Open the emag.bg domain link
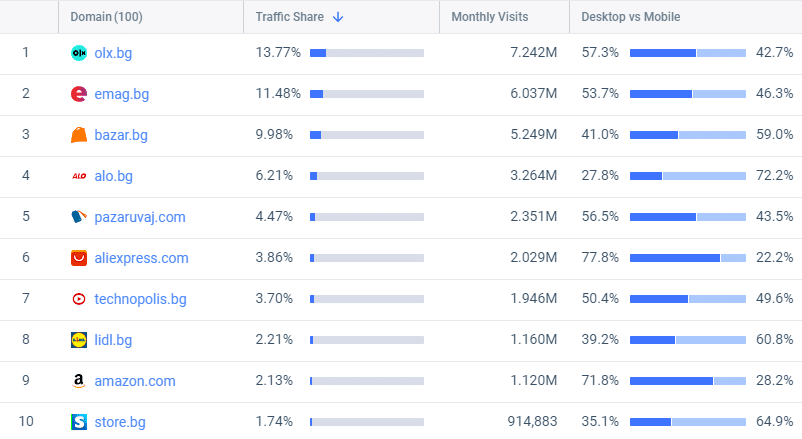 (122, 94)
